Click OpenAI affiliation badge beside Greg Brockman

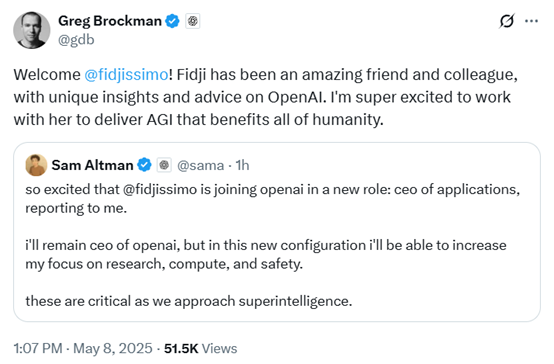[x=193, y=21]
